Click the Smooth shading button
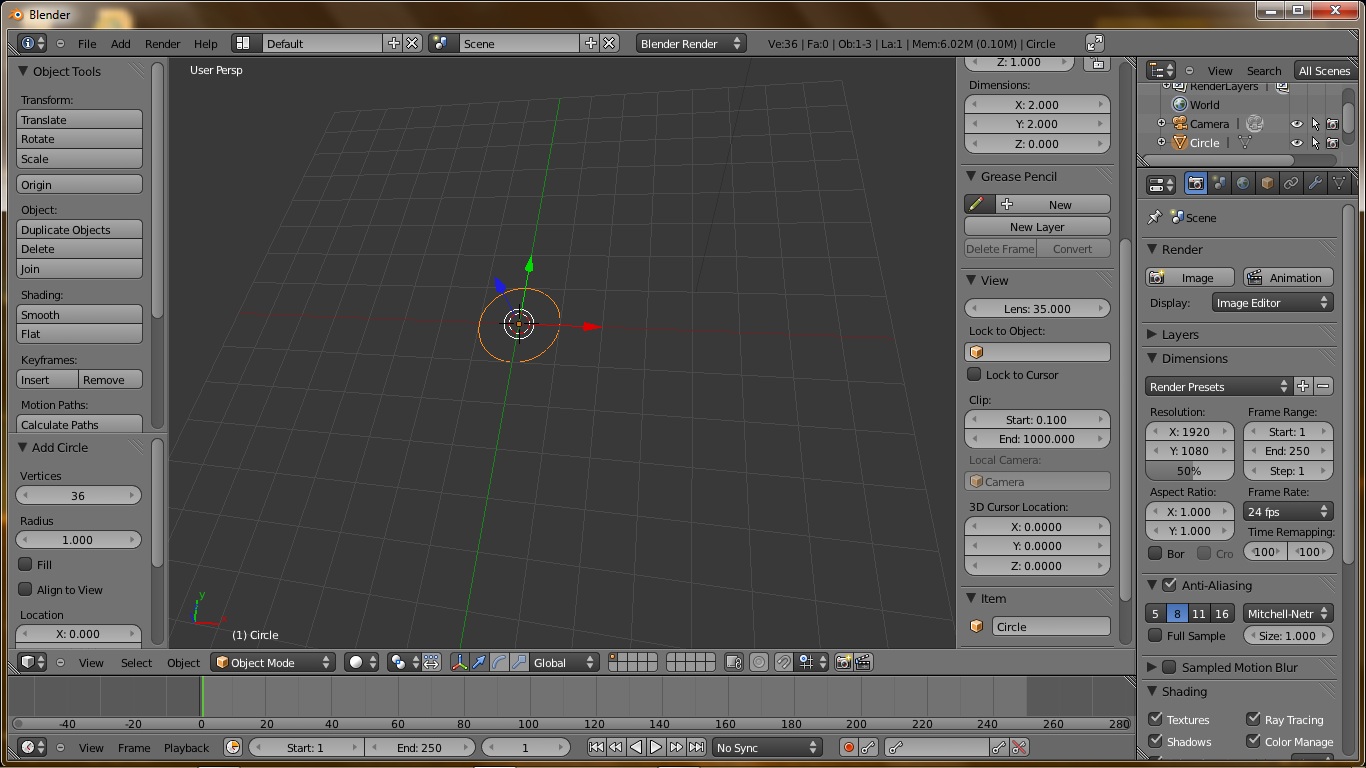Image resolution: width=1366 pixels, height=768 pixels. point(80,314)
